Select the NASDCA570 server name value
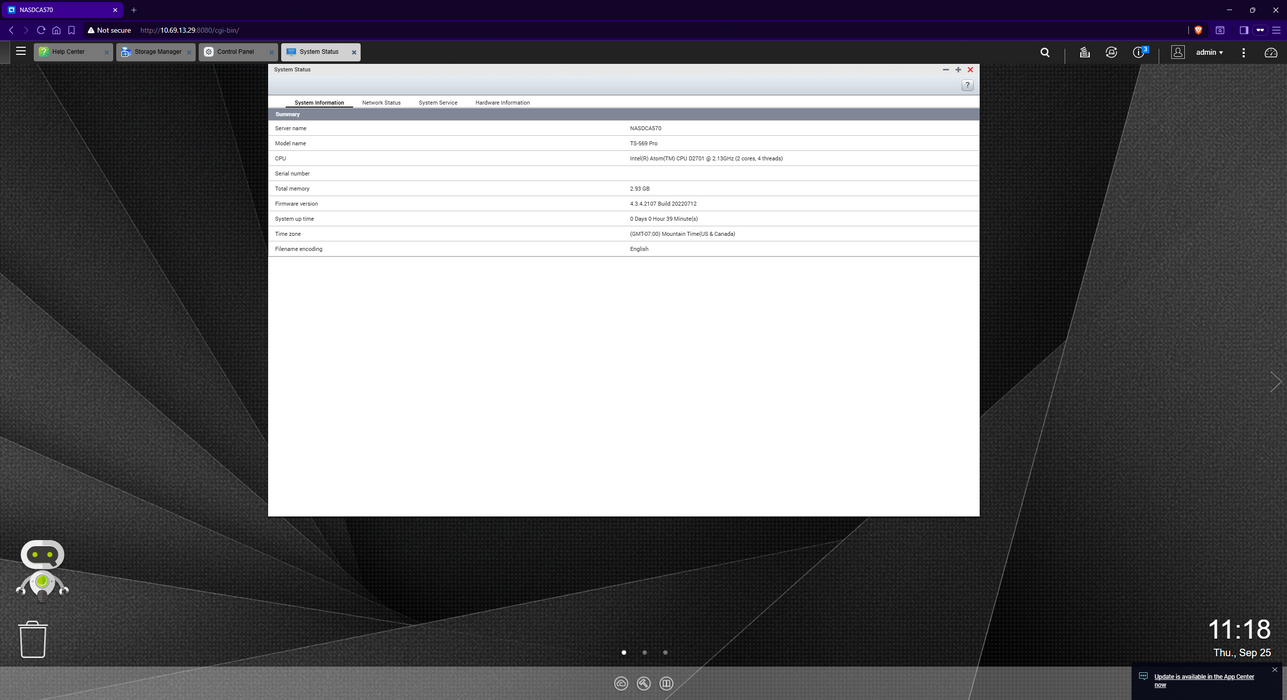The width and height of the screenshot is (1287, 700). [645, 128]
